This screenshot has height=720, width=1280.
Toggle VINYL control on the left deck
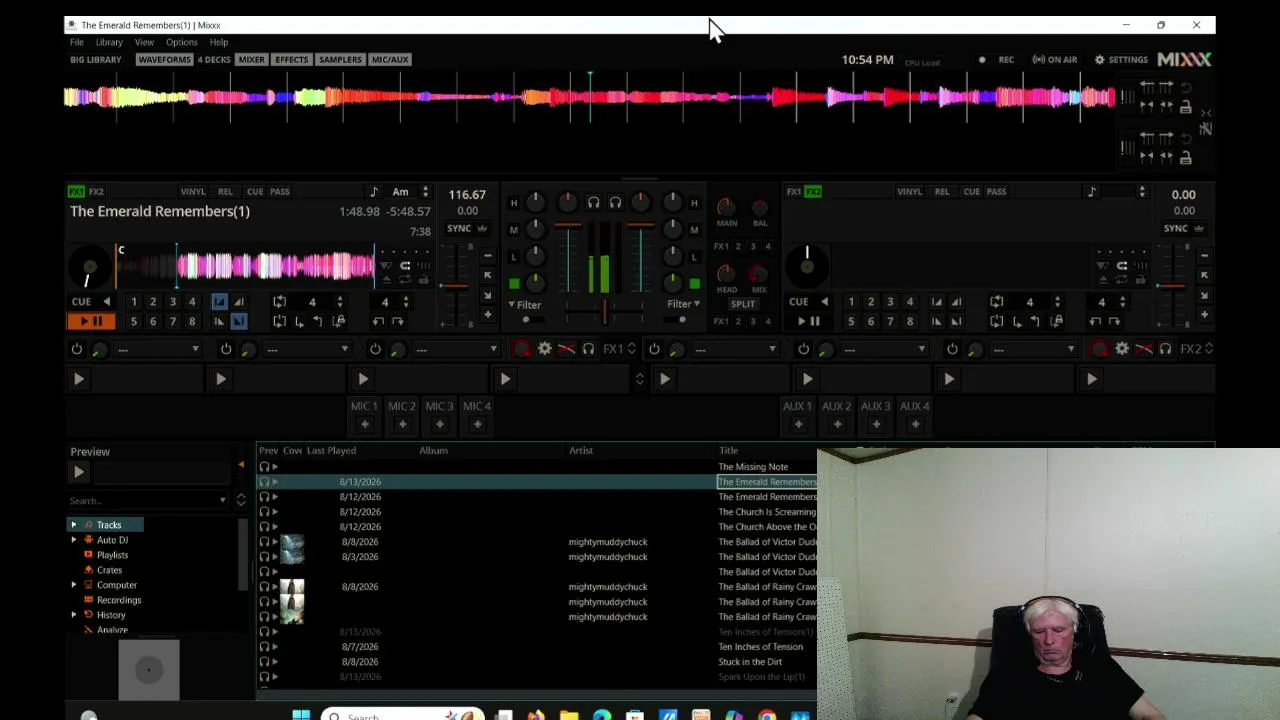(193, 192)
